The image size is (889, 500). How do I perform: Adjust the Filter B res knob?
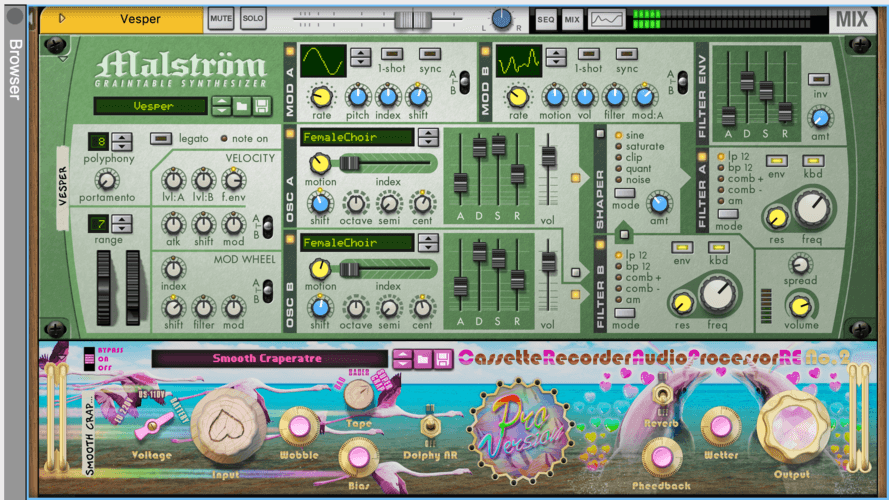(x=682, y=304)
